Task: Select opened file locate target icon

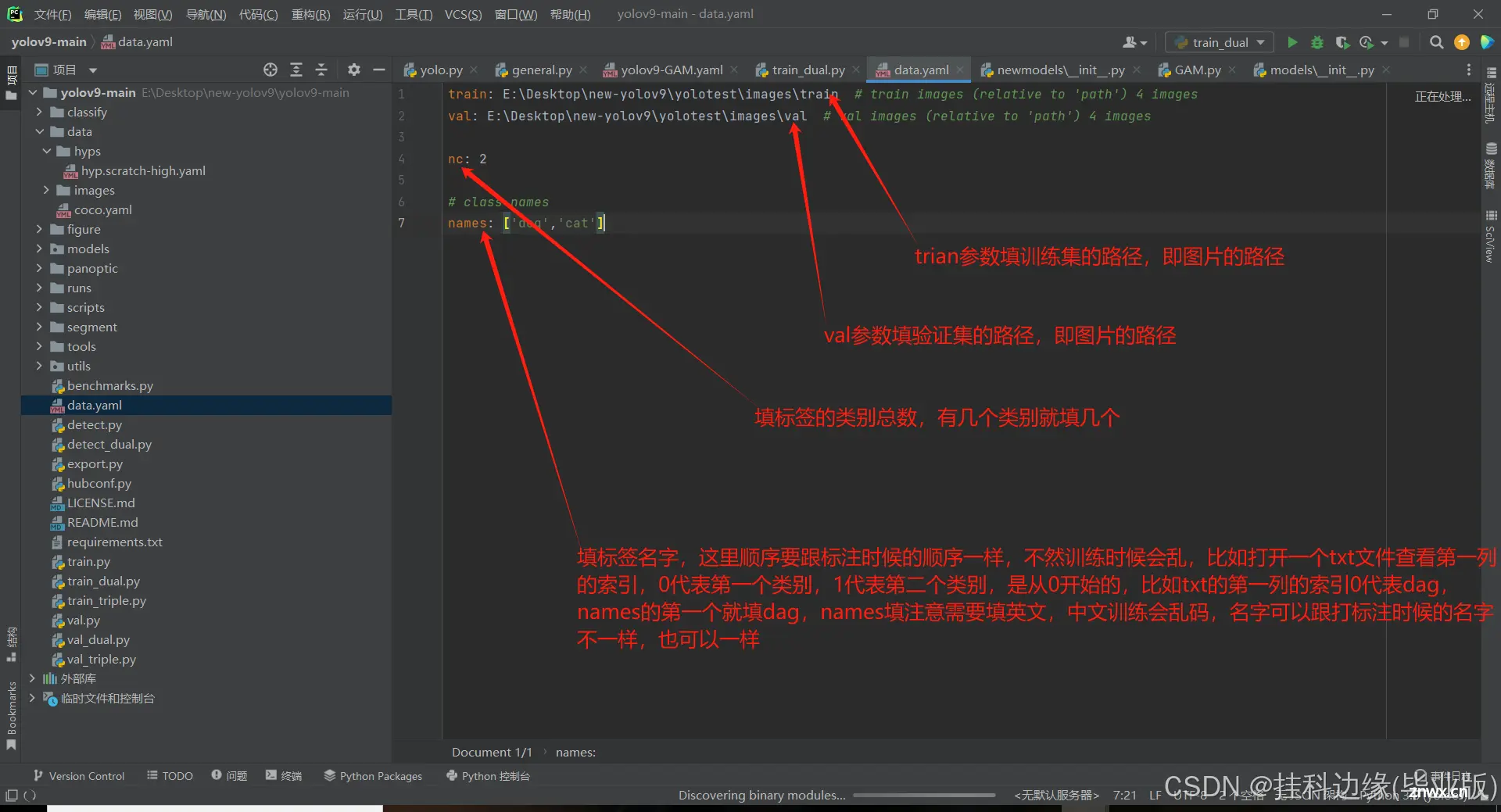Action: click(270, 70)
